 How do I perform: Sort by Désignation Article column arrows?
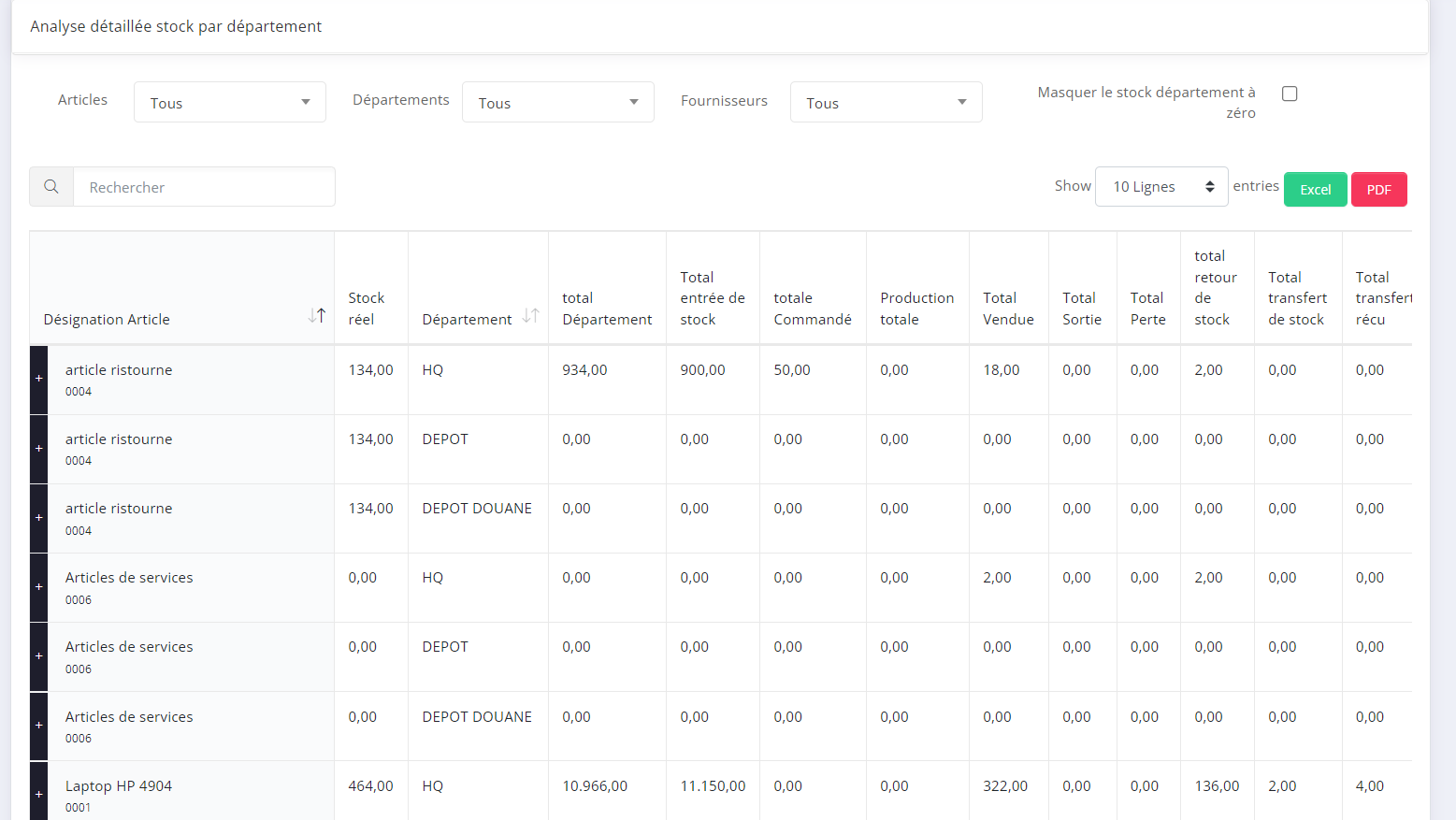[317, 316]
